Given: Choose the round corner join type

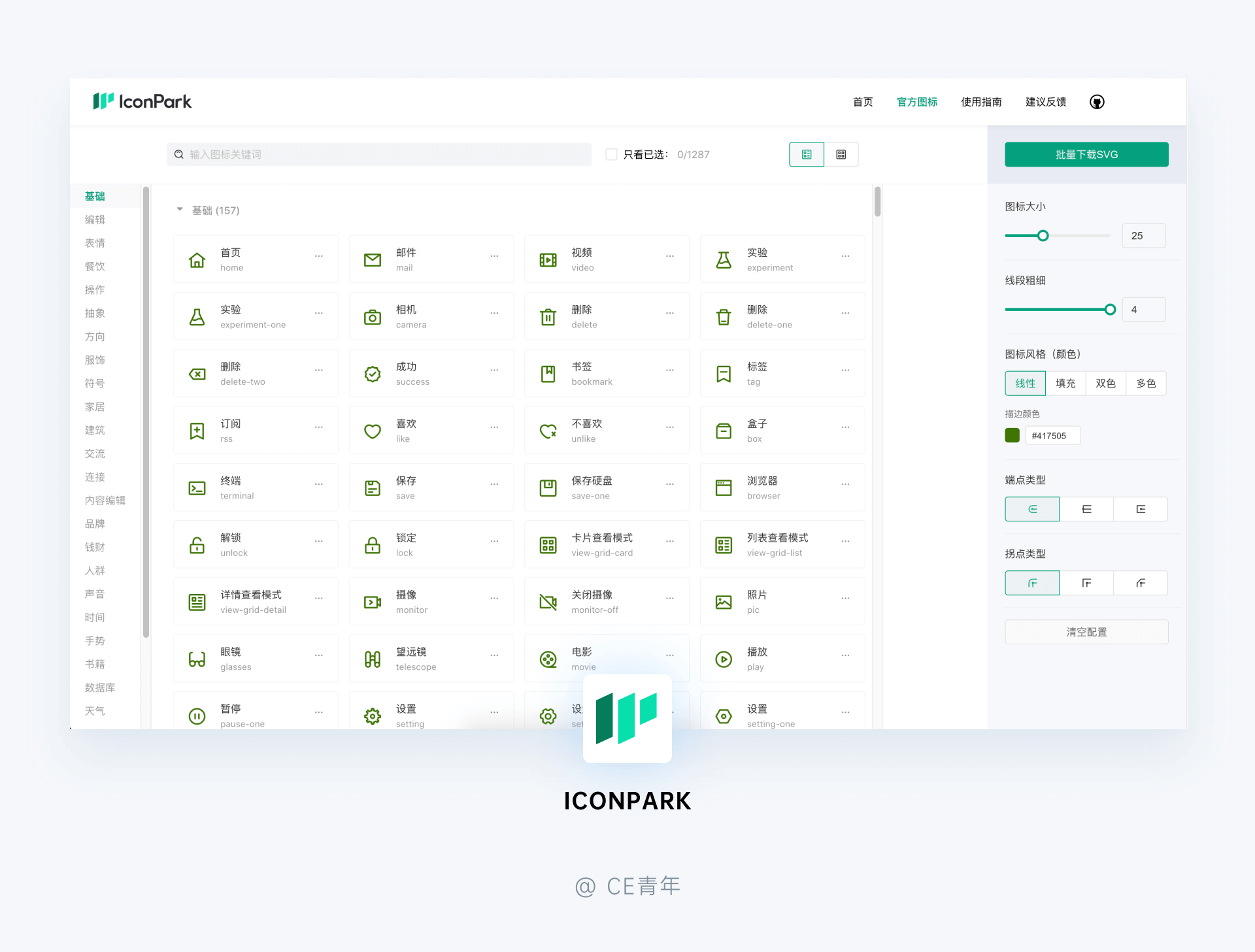Looking at the screenshot, I should (x=1032, y=583).
